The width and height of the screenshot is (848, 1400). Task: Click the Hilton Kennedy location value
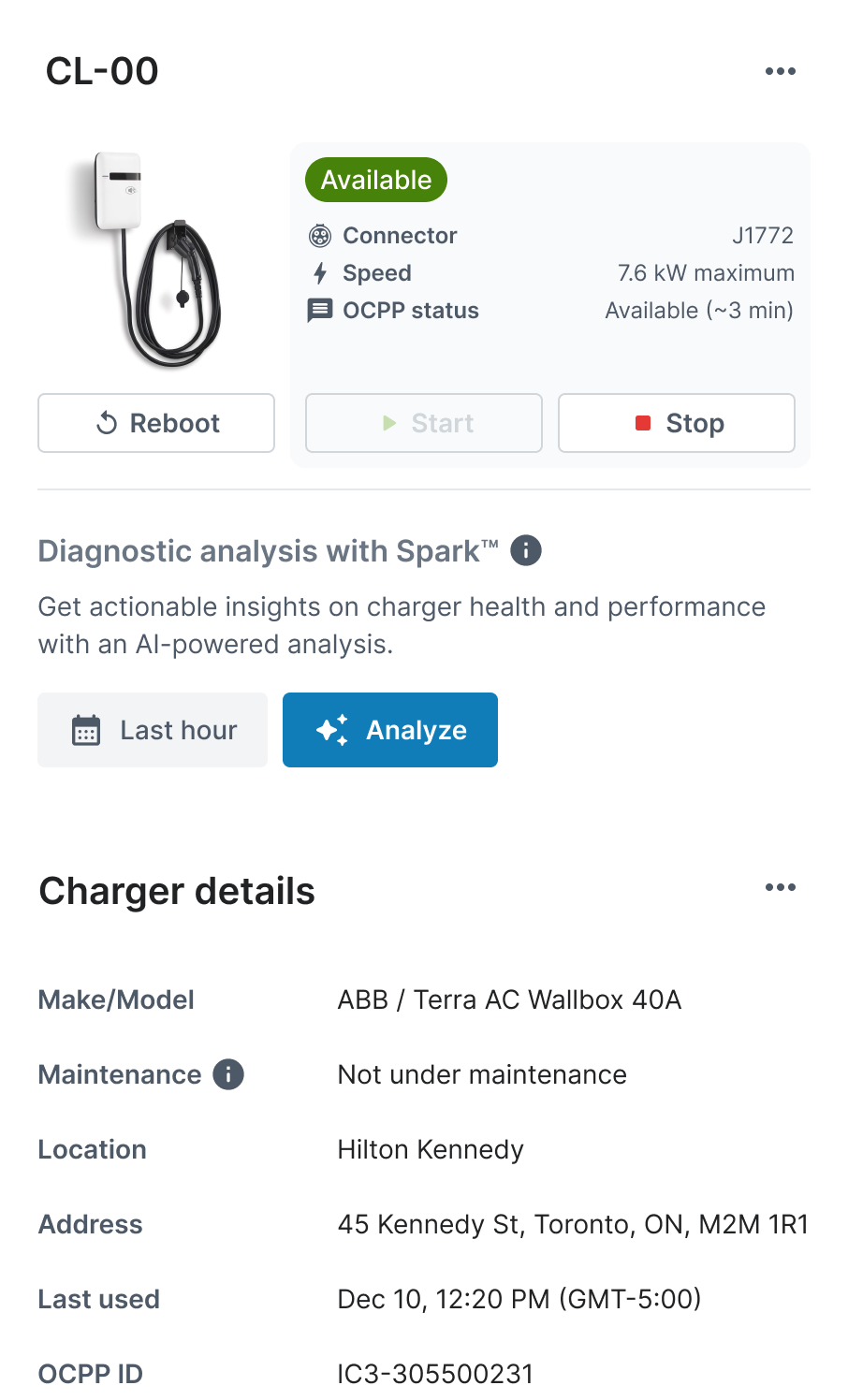click(x=431, y=1149)
